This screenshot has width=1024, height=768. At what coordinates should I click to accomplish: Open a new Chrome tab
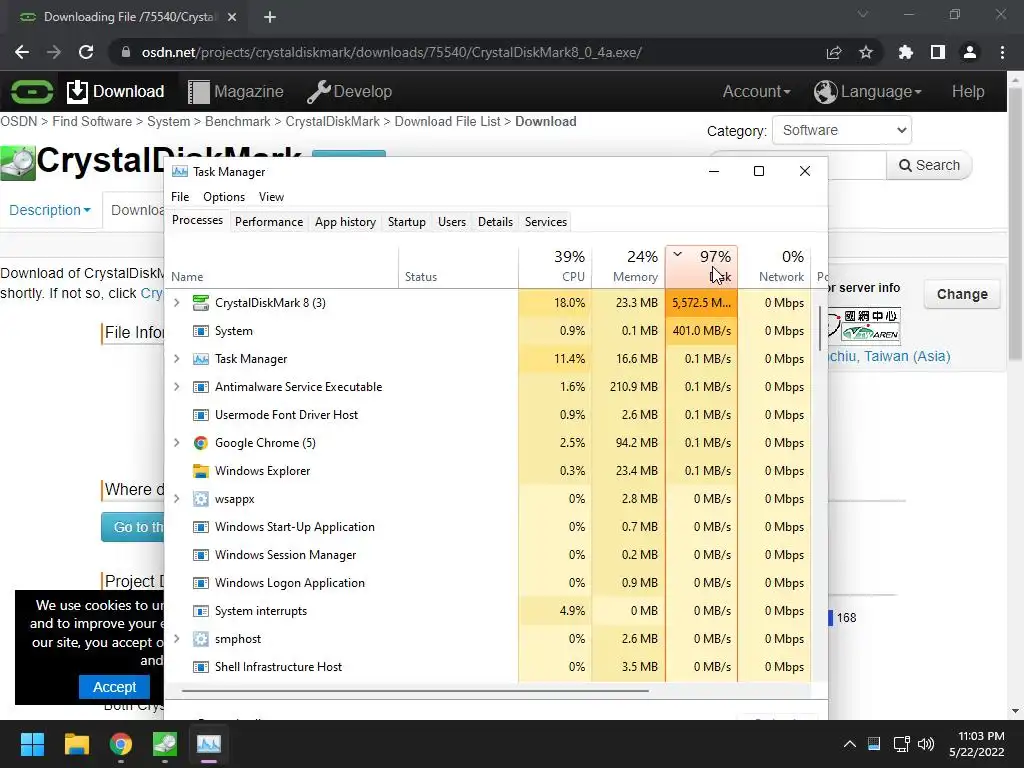click(270, 17)
